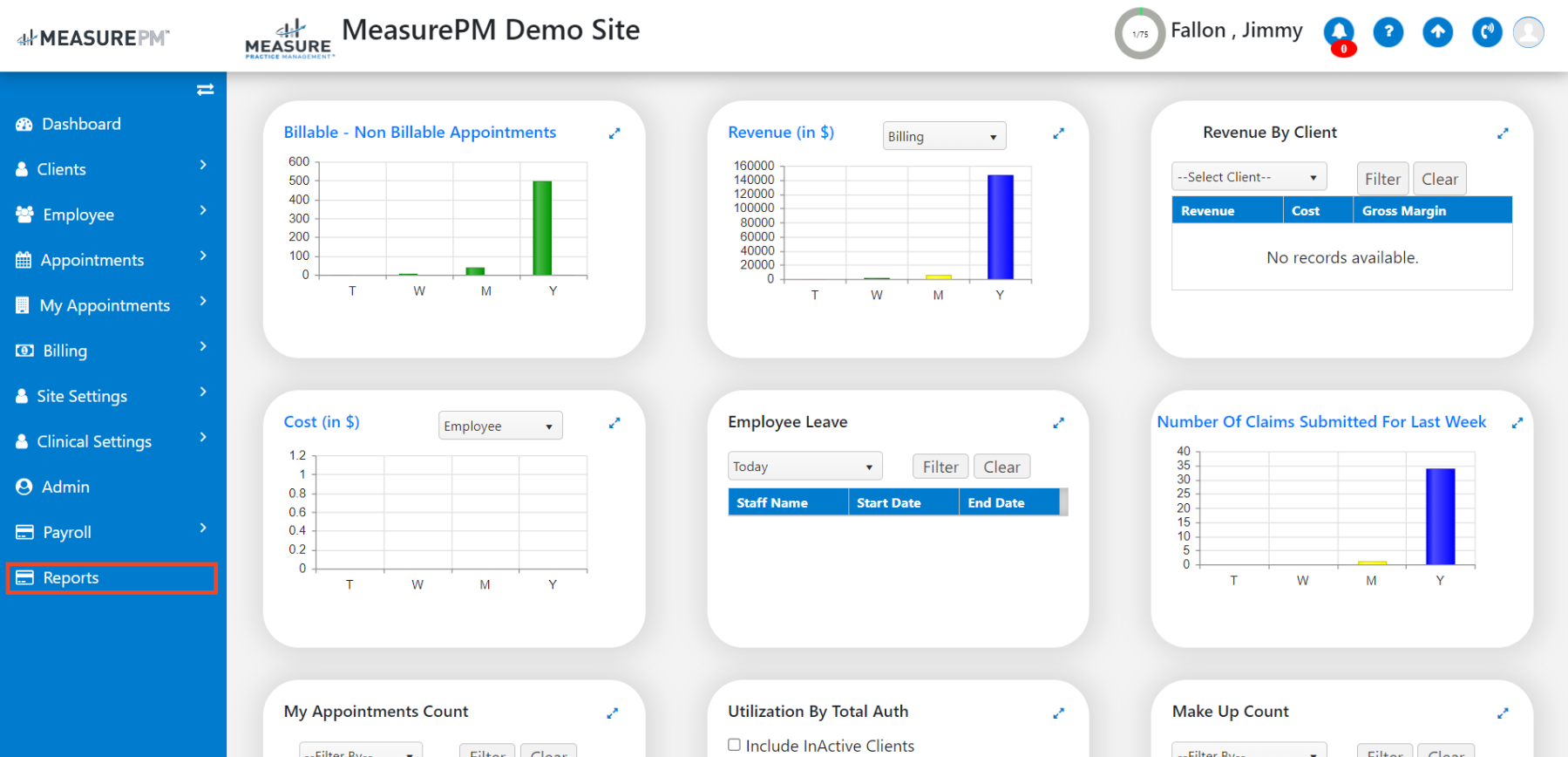Open the Revenue Billing dropdown
This screenshot has width=1568, height=757.
(944, 136)
